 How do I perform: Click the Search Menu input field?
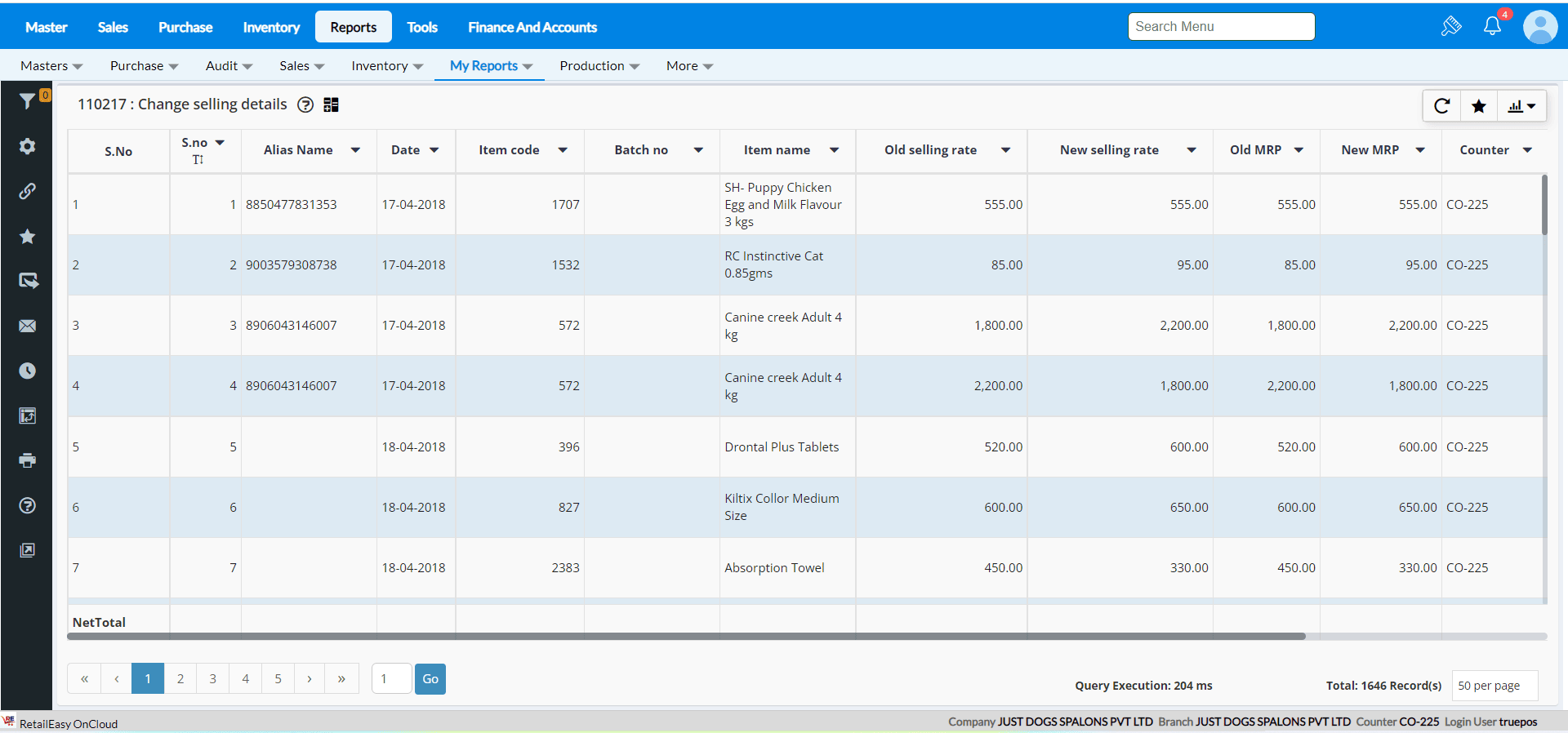(1221, 26)
